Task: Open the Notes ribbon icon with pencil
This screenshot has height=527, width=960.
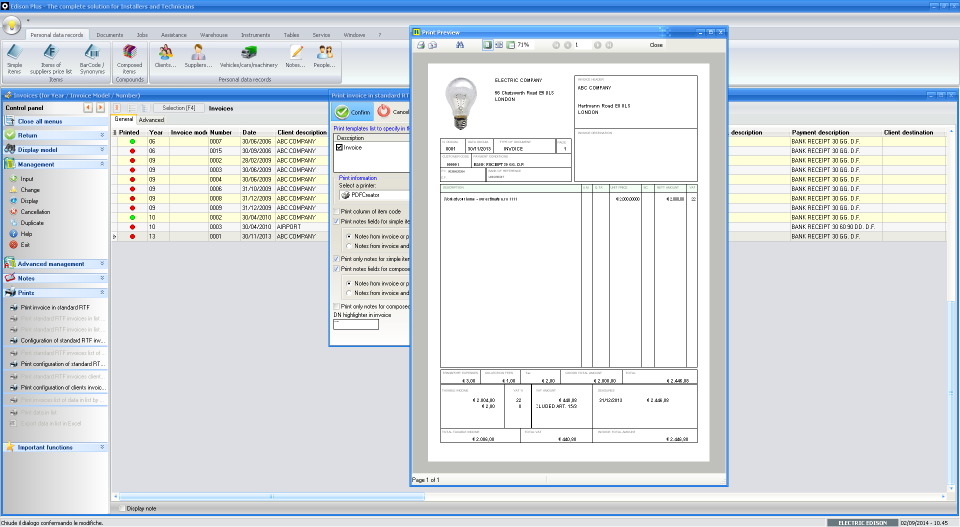Action: tap(296, 56)
